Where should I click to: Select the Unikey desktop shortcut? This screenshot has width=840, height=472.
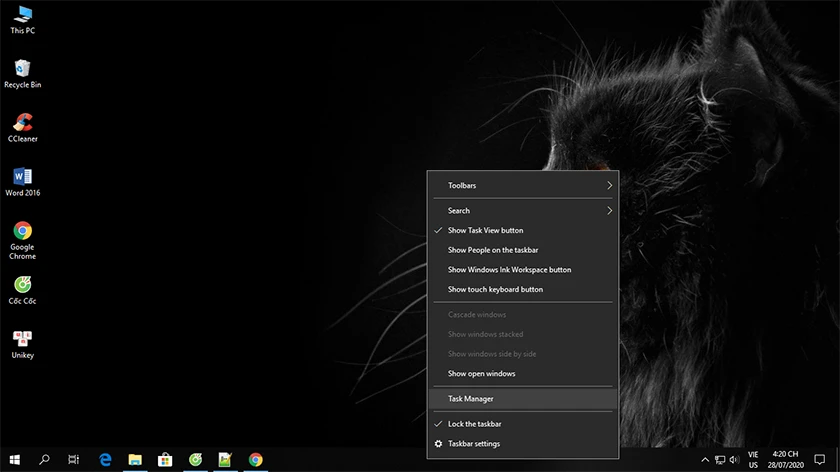pyautogui.click(x=22, y=344)
